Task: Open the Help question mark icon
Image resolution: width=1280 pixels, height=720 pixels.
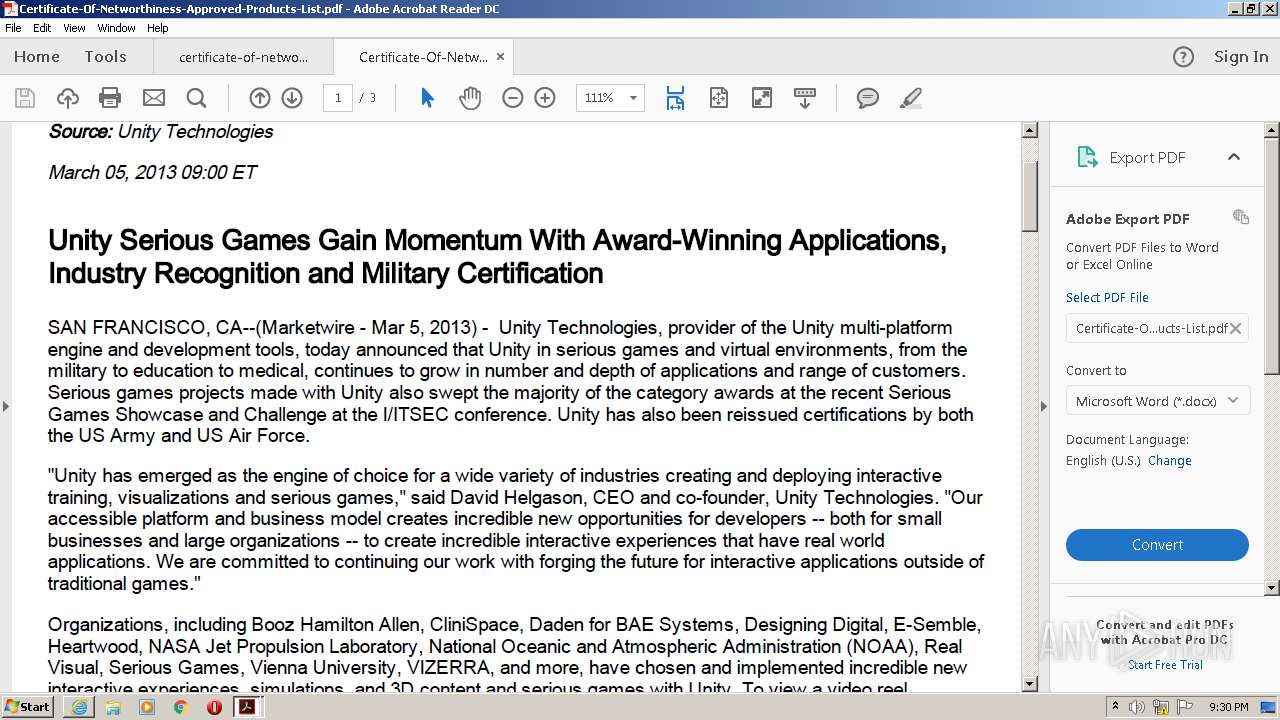Action: 1183,57
